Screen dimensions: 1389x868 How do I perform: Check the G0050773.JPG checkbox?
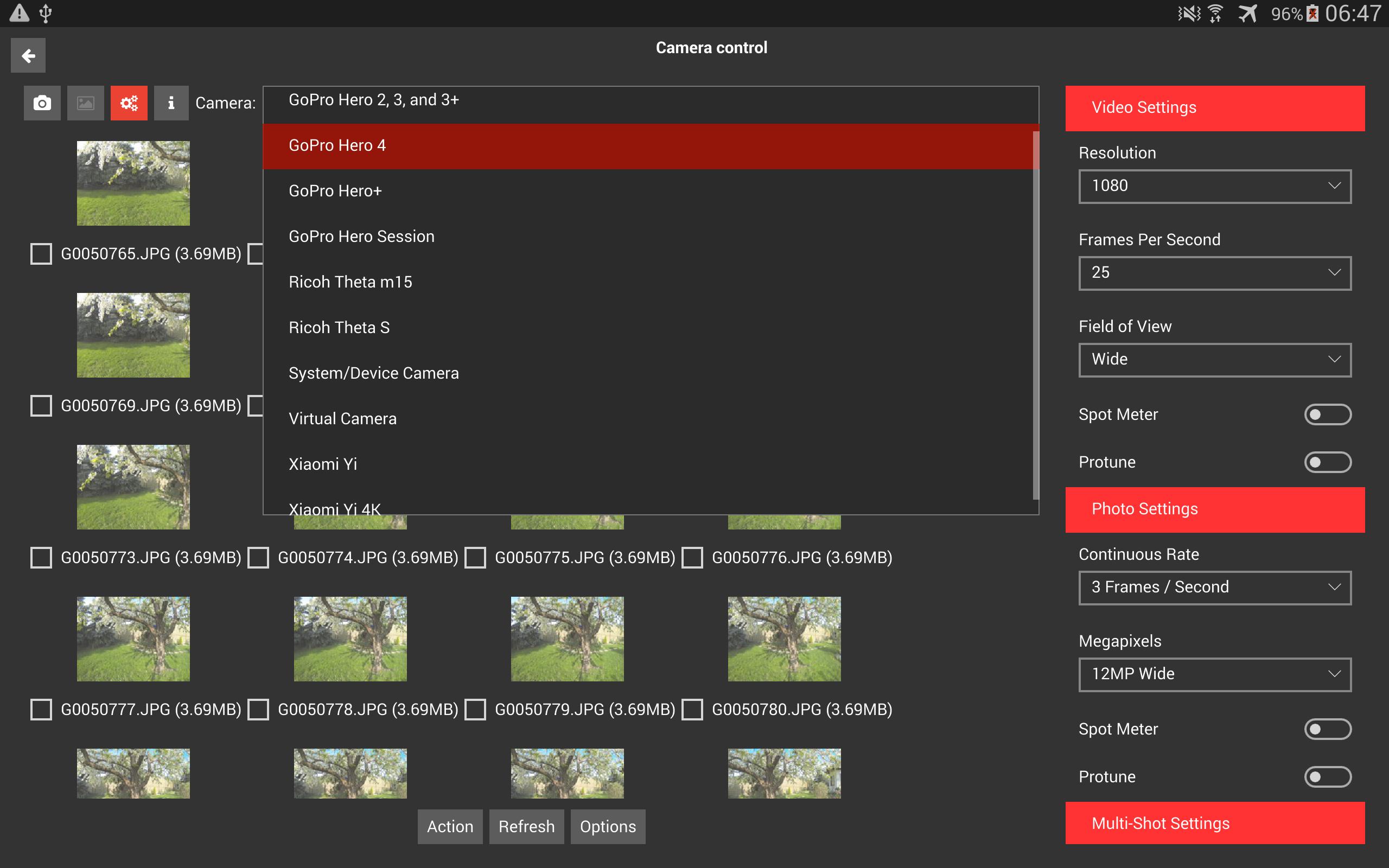[x=41, y=558]
